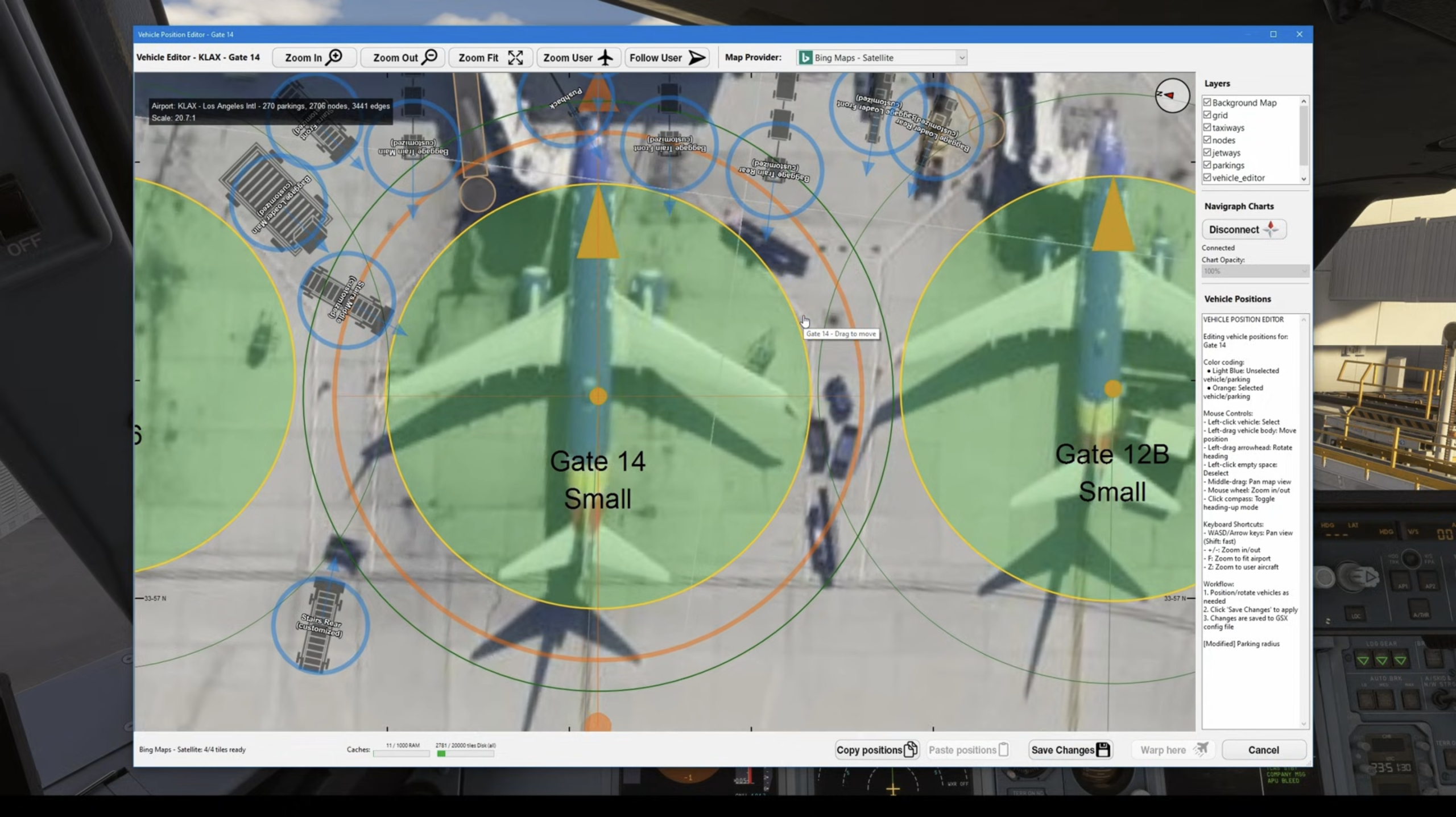Toggle heading-up mode via the compass
This screenshot has width=1456, height=817.
coord(1172,95)
